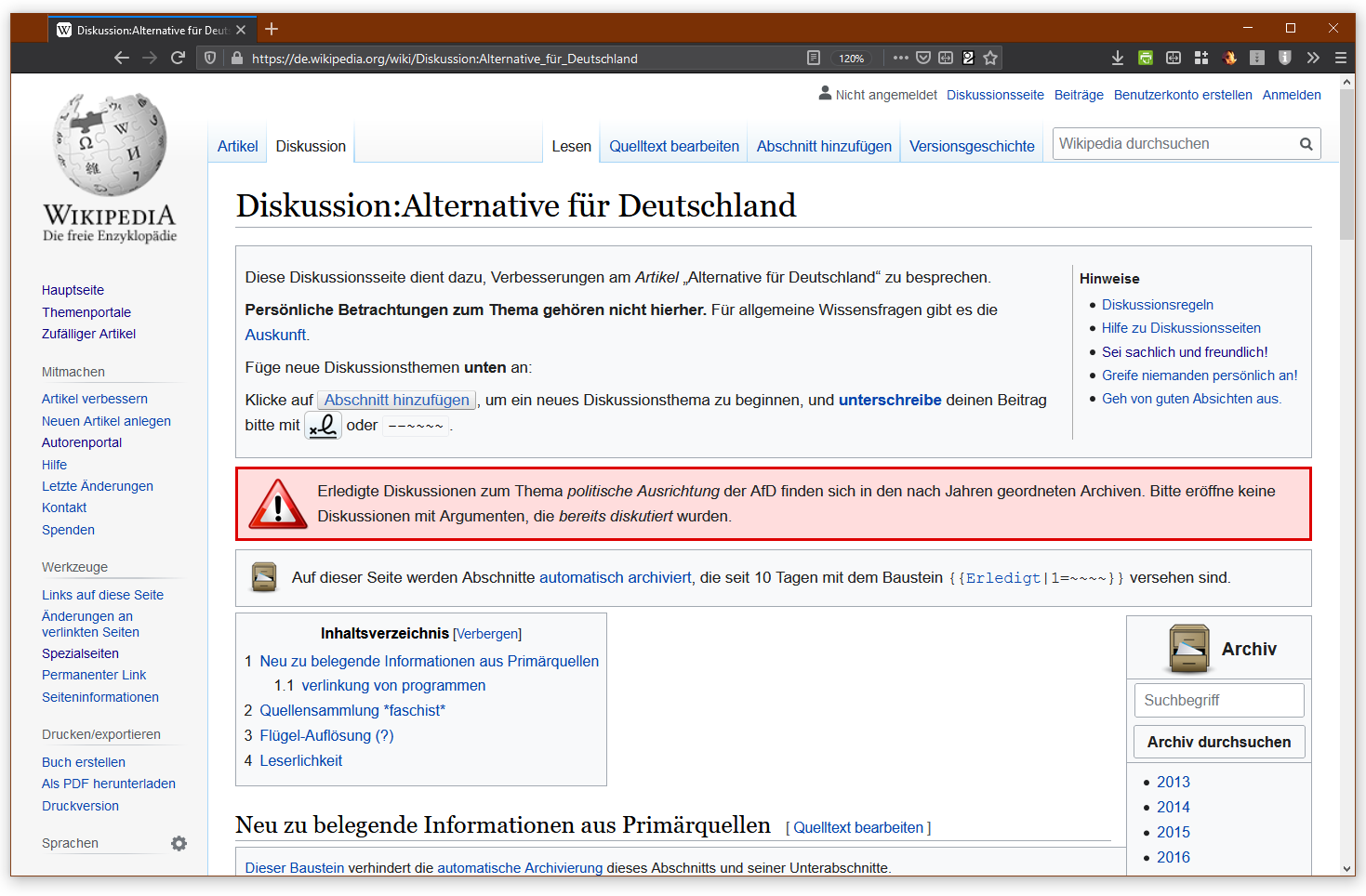Save page to Pocket
Screen dimensions: 1366x896
point(923,58)
